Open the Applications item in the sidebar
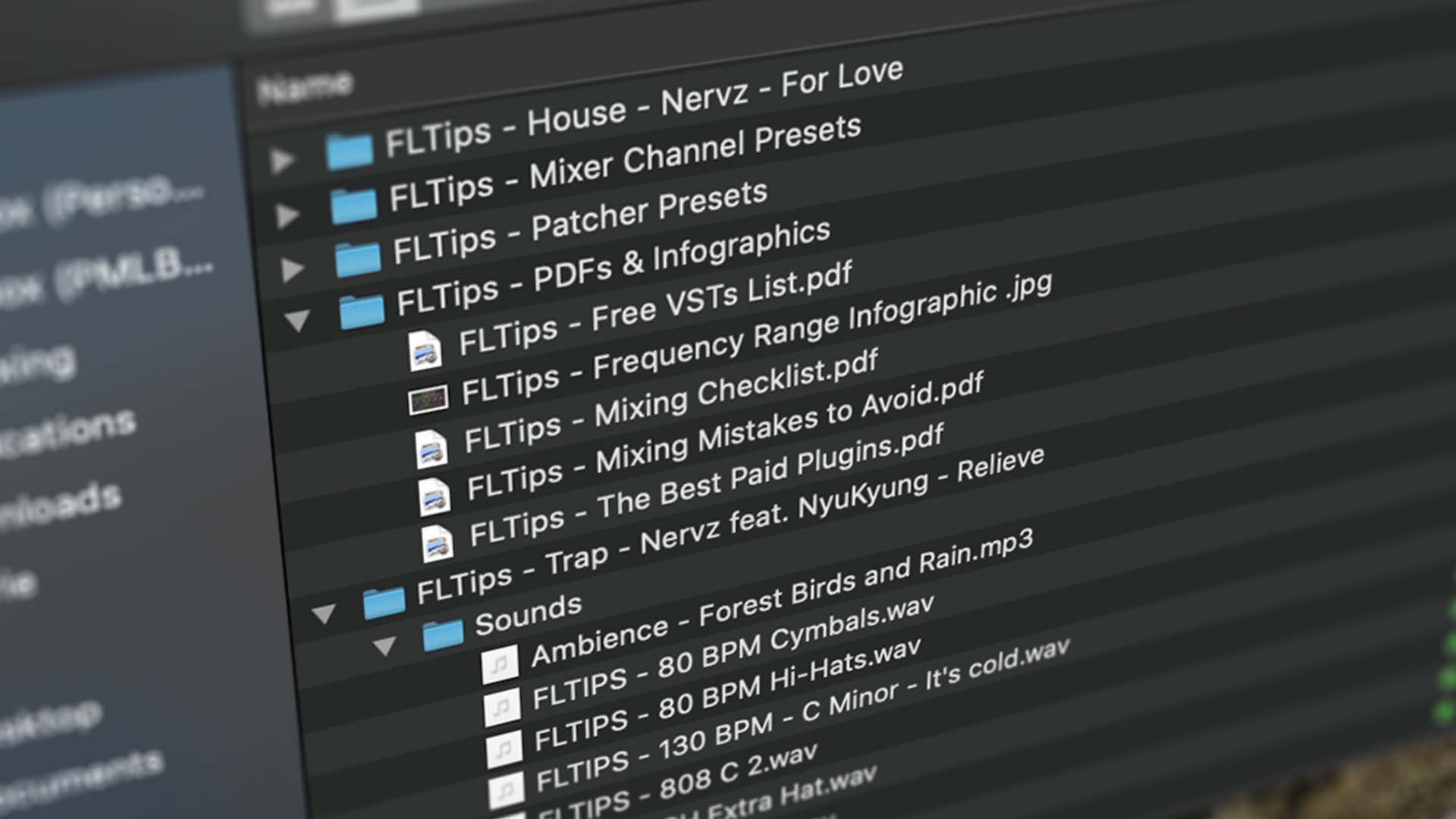 [68, 434]
